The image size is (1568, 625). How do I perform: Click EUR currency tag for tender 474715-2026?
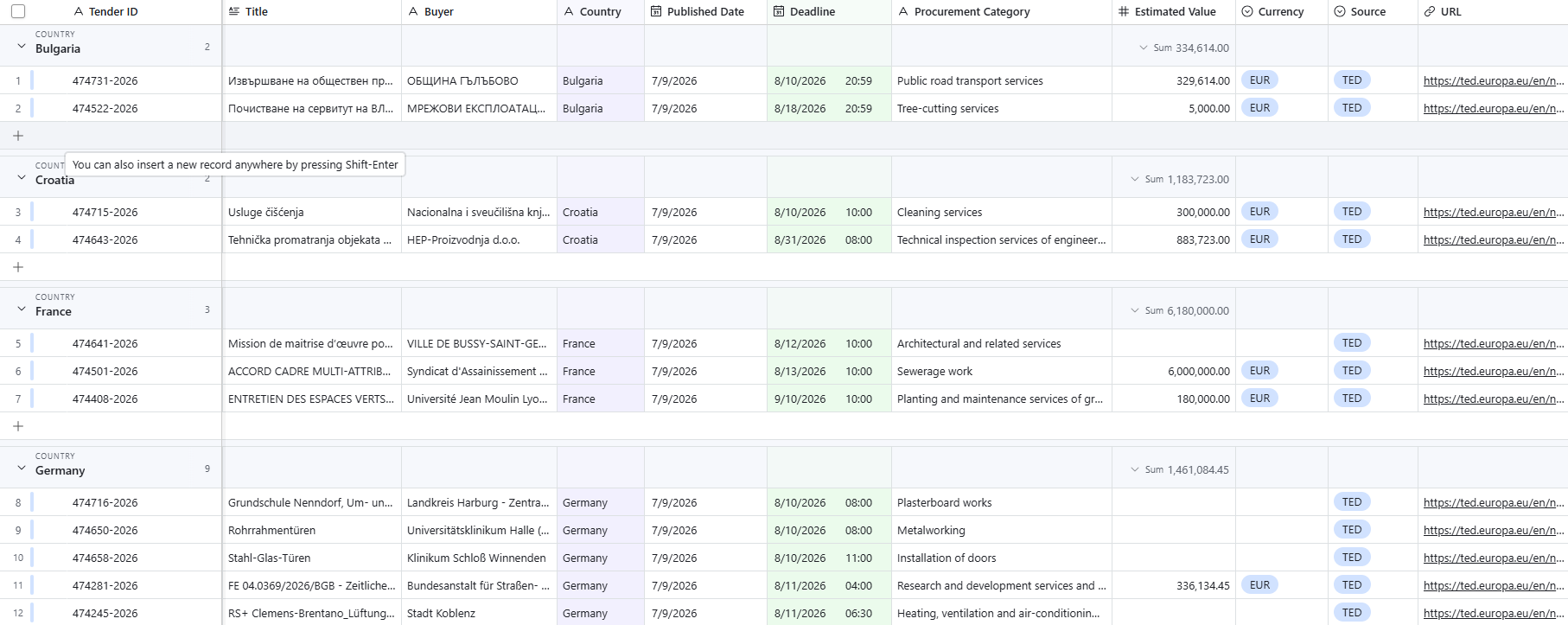1259,212
